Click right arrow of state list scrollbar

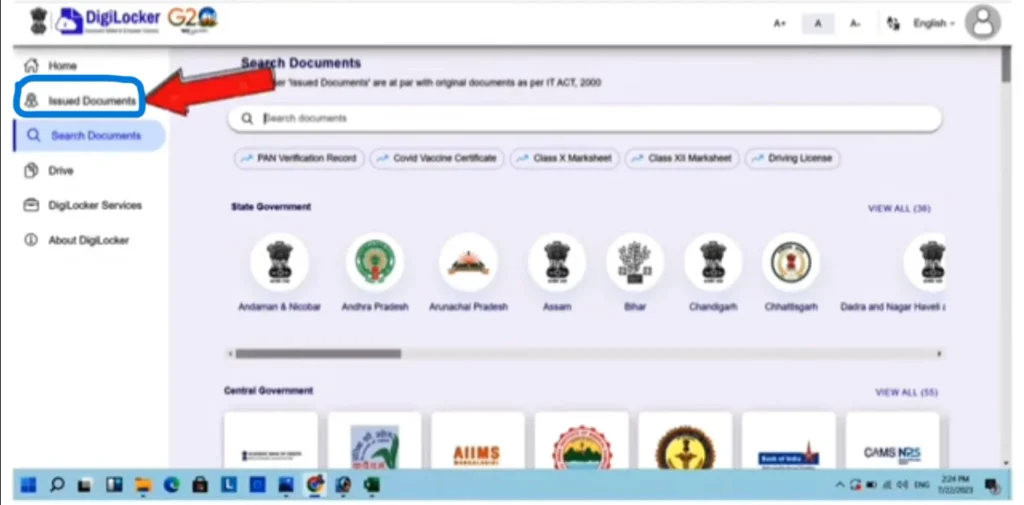coord(939,353)
